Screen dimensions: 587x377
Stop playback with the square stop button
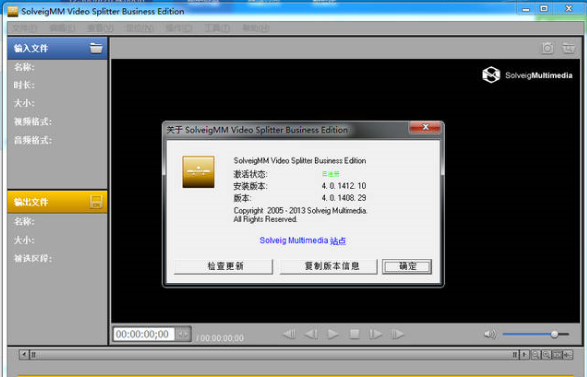click(x=354, y=334)
